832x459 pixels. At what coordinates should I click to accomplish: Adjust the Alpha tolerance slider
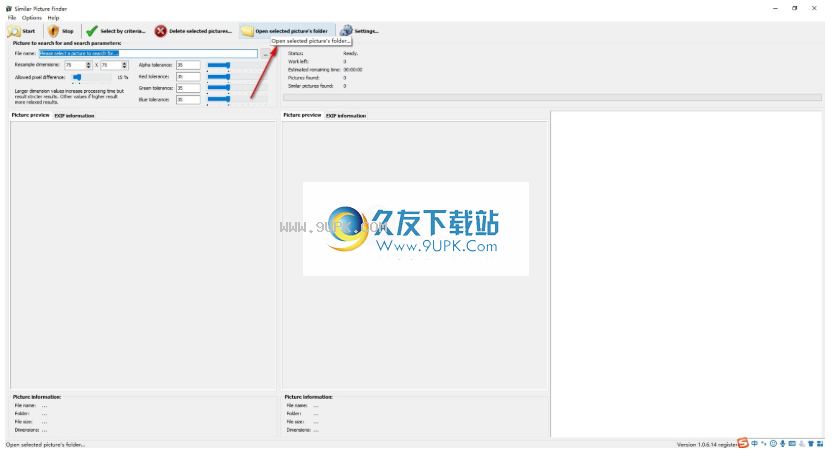(x=237, y=65)
